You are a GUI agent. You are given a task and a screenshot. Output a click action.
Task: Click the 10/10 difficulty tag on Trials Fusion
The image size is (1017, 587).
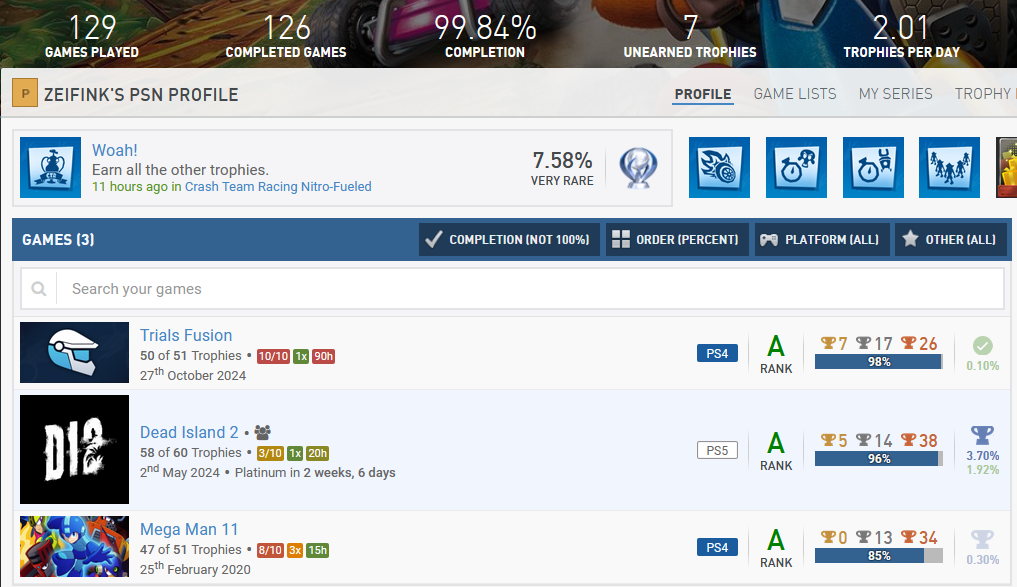pos(273,356)
